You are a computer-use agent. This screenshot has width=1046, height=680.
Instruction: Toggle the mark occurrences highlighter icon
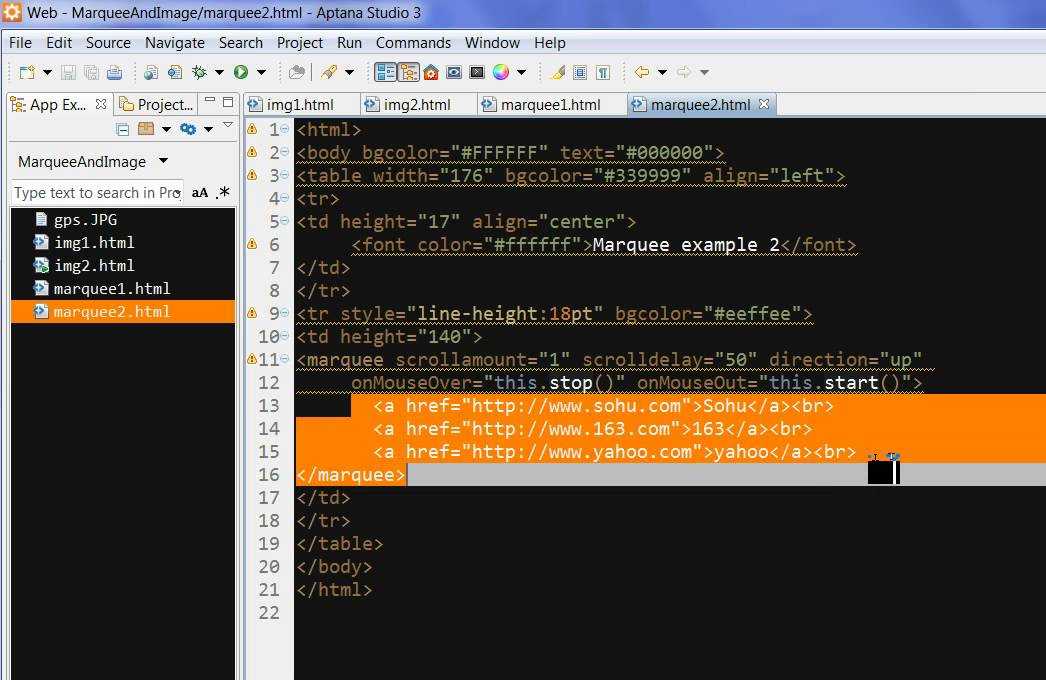coord(558,72)
